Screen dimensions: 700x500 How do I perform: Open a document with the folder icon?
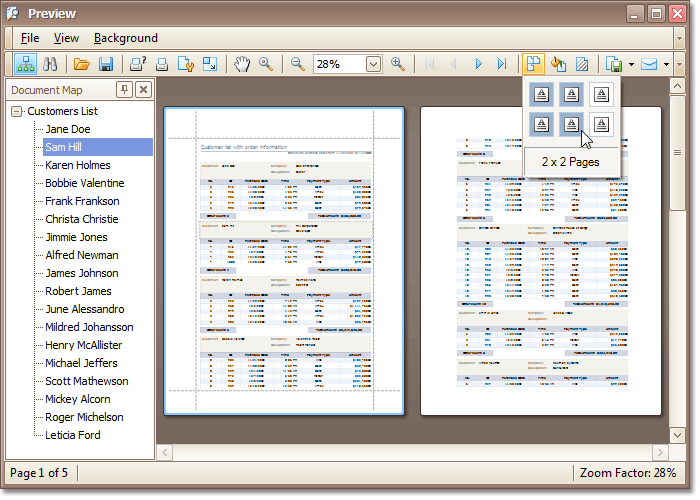click(x=82, y=64)
